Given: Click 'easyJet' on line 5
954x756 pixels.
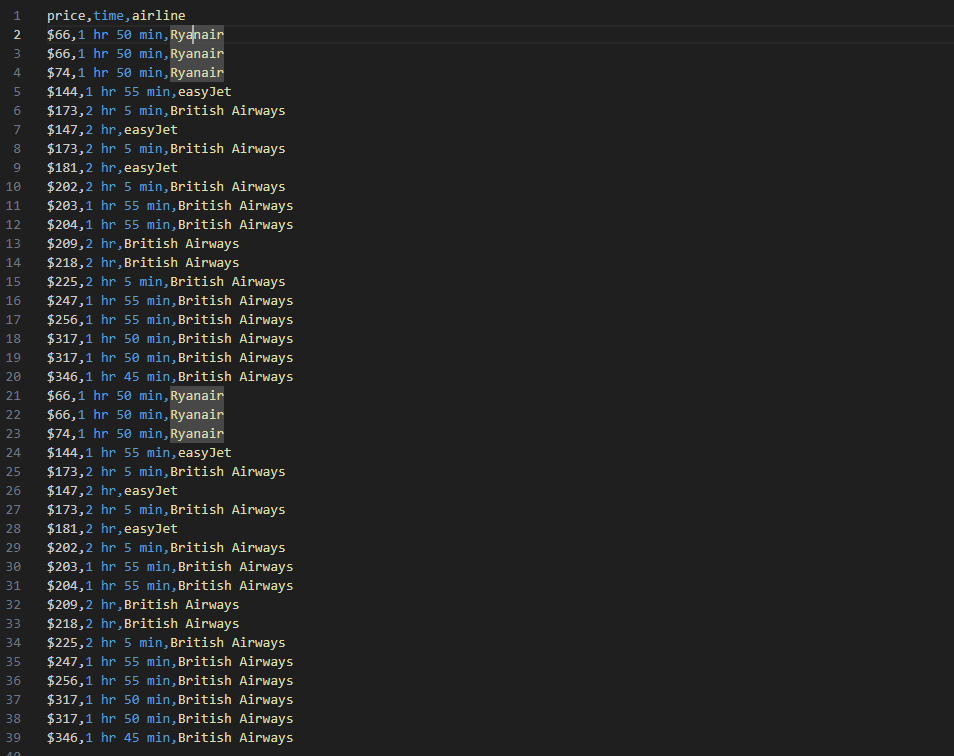Looking at the screenshot, I should (204, 92).
